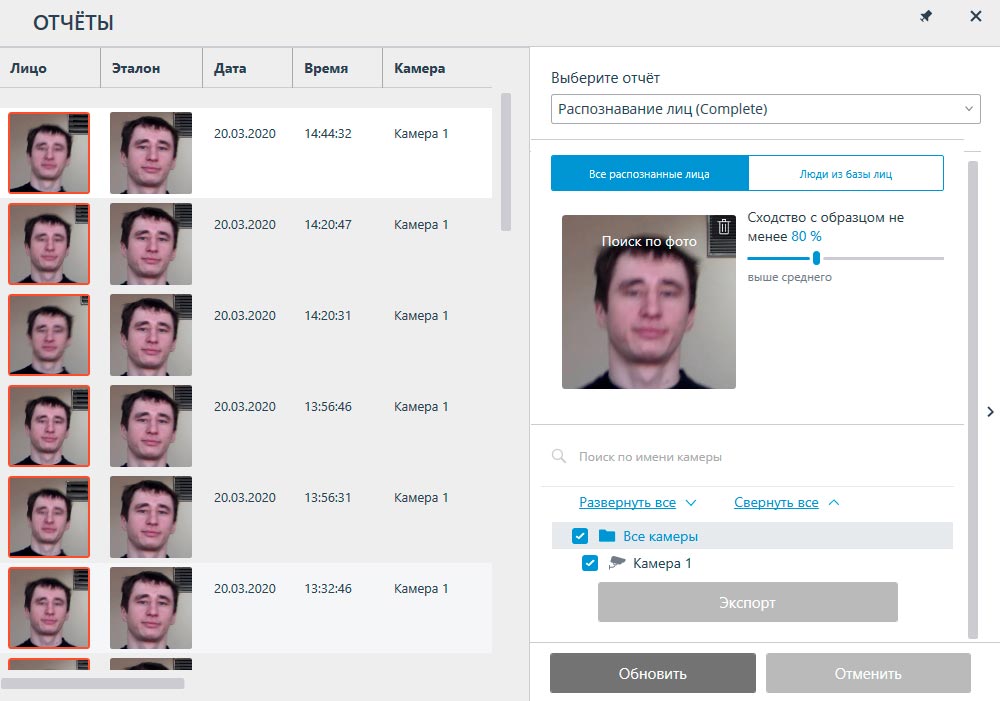The width and height of the screenshot is (1000, 701).
Task: Switch to Люди из базы лиц tab
Action: click(x=845, y=173)
